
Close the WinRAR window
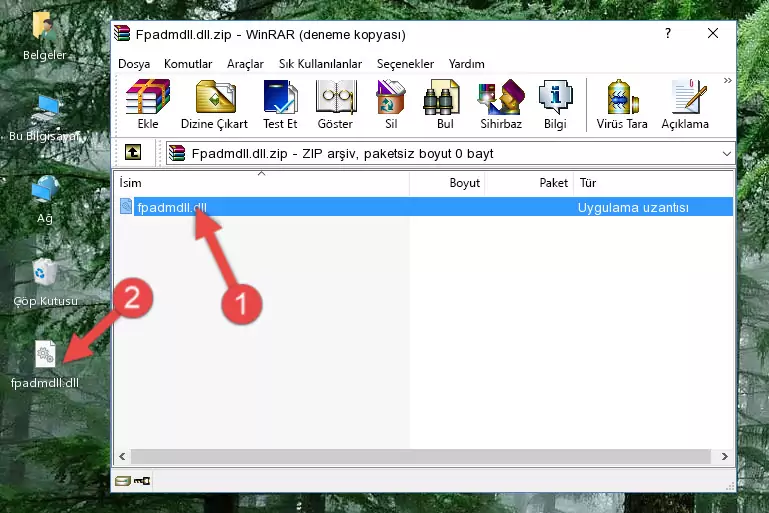point(713,33)
